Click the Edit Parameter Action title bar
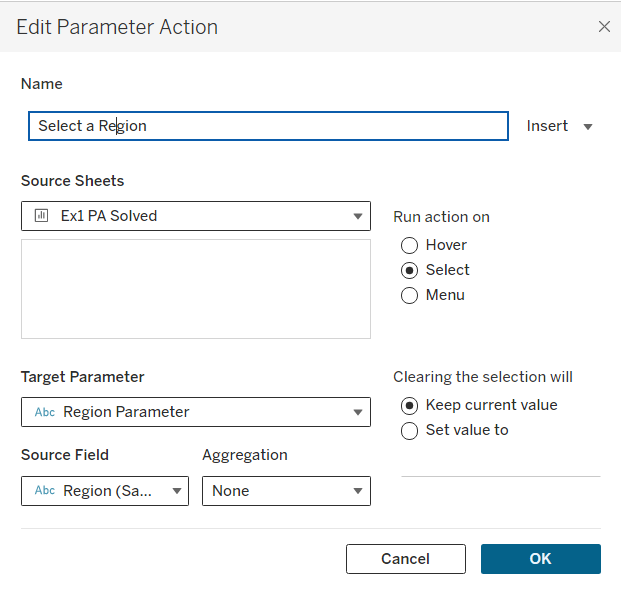 click(x=300, y=27)
